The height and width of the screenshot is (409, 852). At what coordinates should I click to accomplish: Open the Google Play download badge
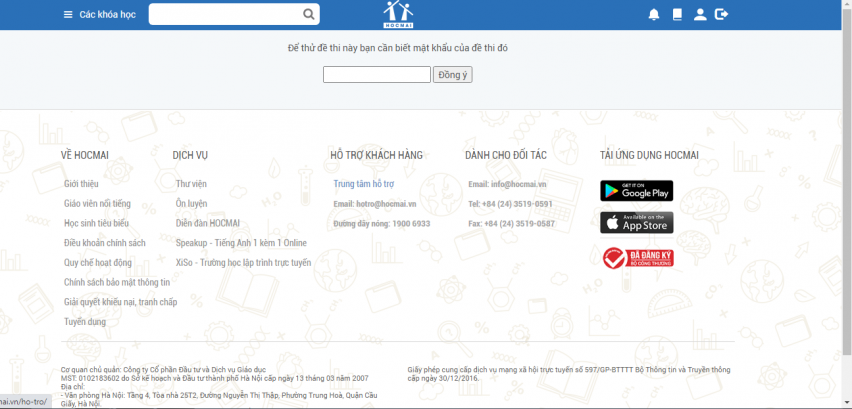tap(636, 190)
